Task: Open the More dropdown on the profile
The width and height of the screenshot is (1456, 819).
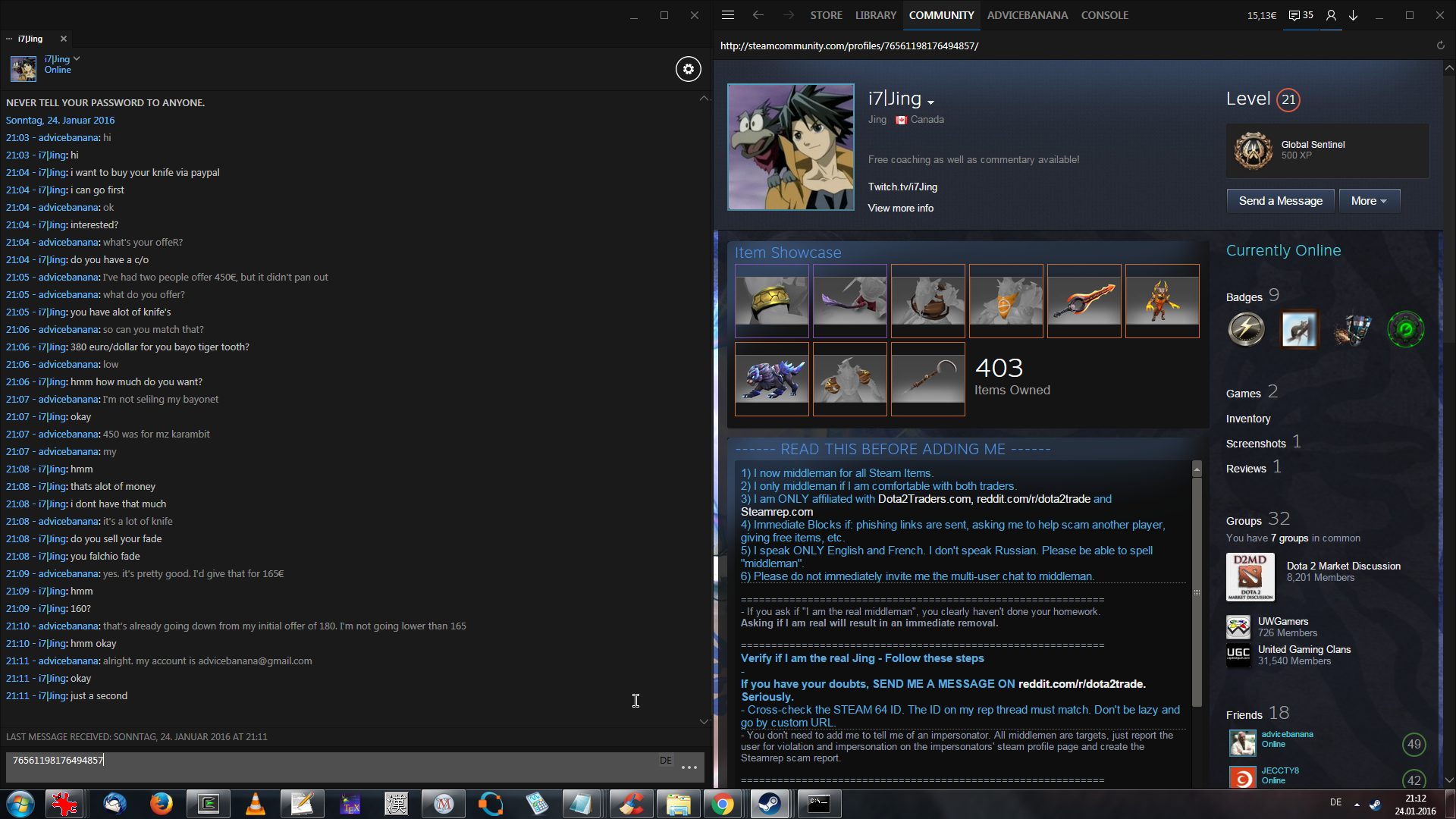Action: click(1369, 201)
